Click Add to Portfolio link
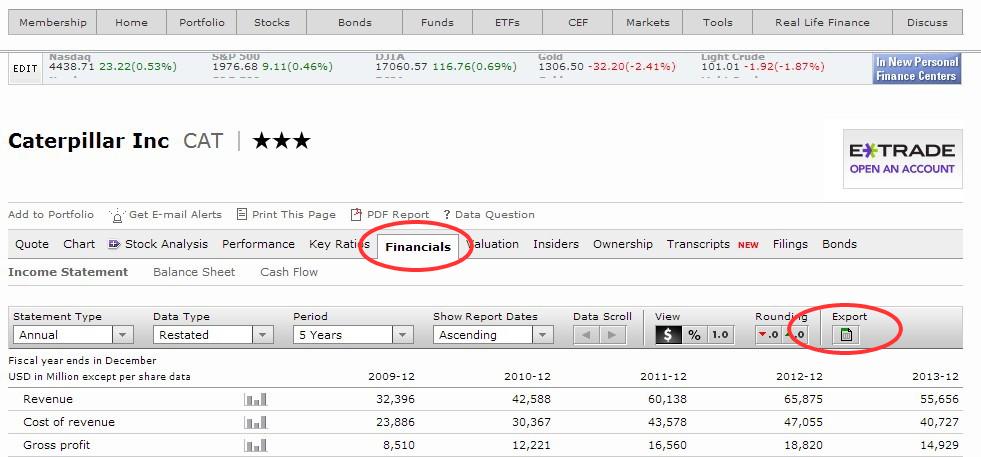Screen dimensions: 981x457 tap(51, 215)
